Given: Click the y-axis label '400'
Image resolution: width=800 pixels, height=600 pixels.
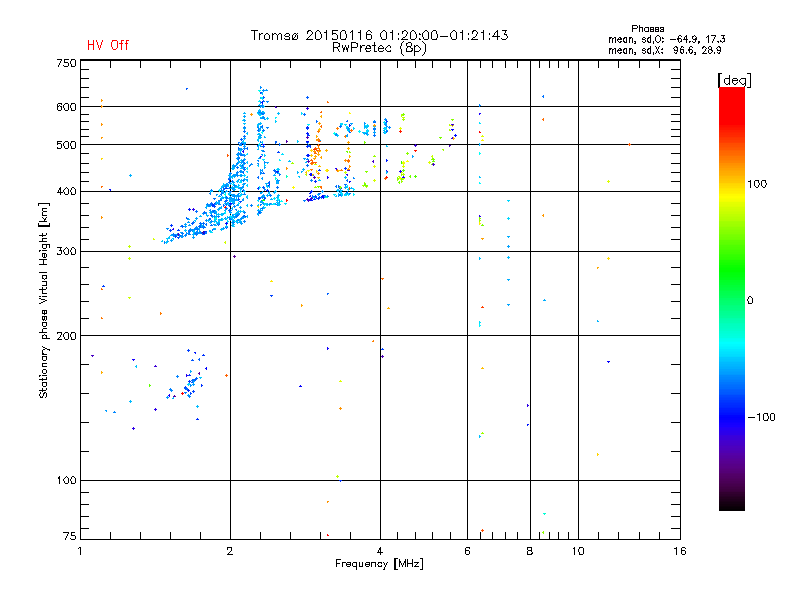Looking at the screenshot, I should pos(66,192).
